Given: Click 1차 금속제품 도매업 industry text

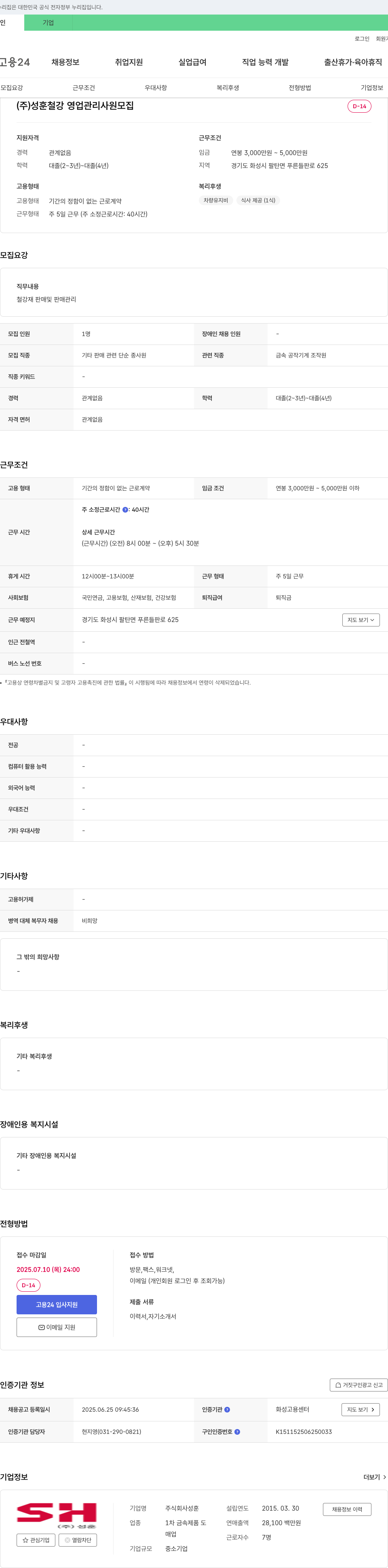Looking at the screenshot, I should [186, 1528].
